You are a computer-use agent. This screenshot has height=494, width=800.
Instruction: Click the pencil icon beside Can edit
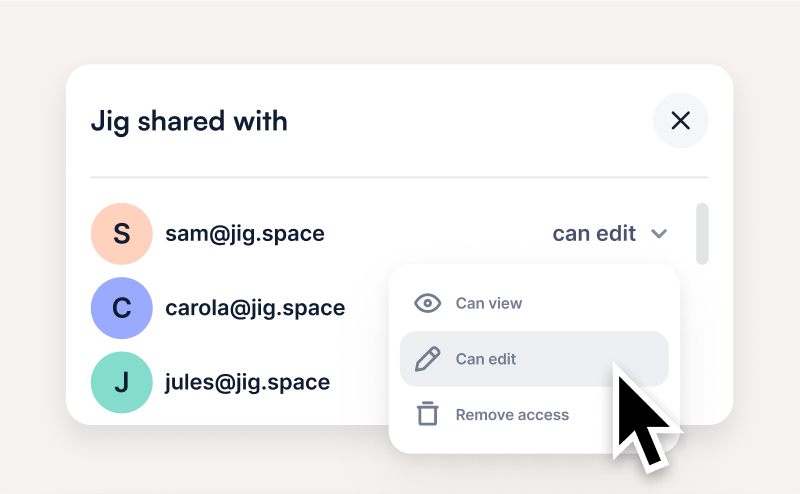pos(427,359)
